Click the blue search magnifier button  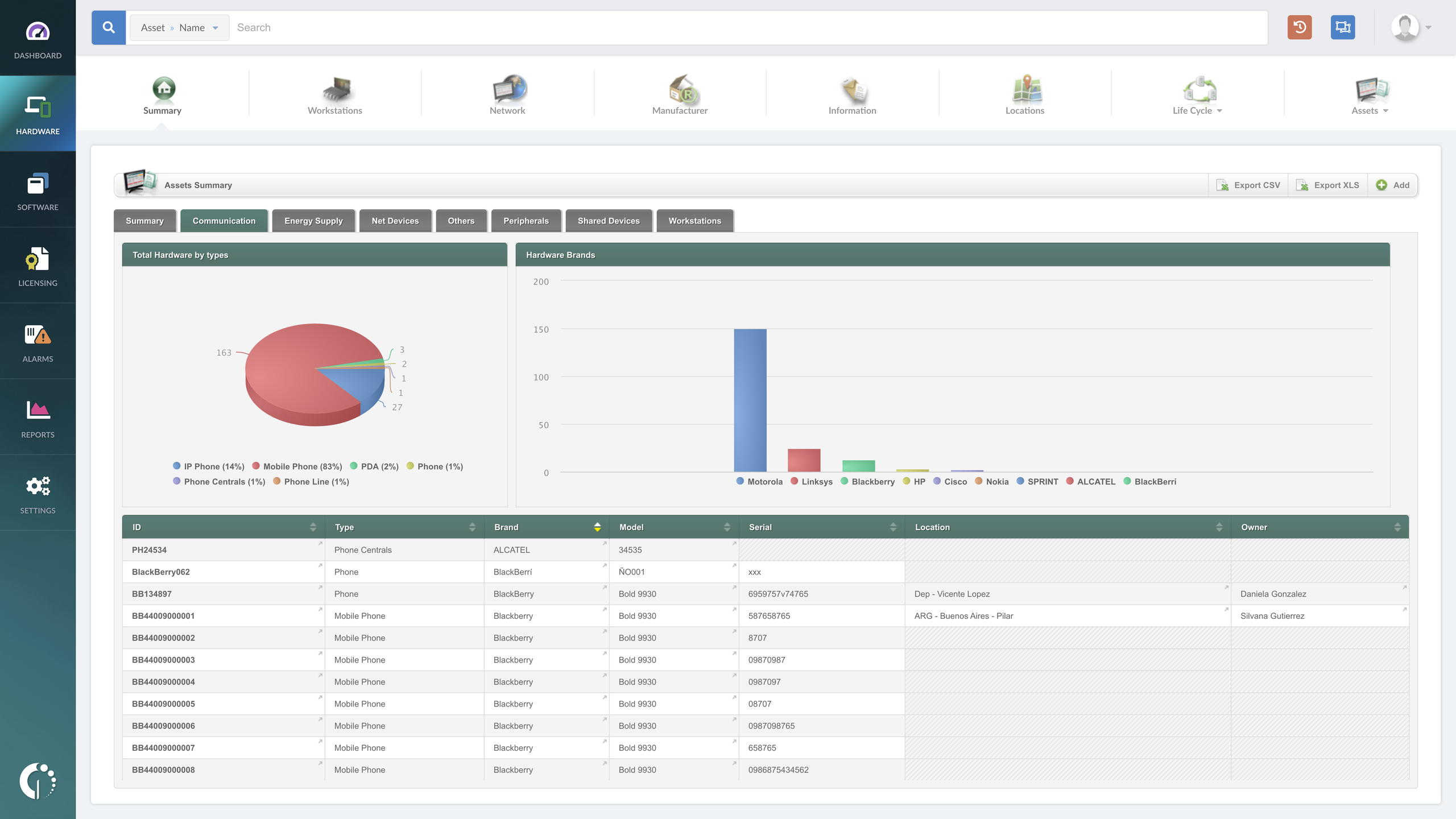click(x=109, y=27)
